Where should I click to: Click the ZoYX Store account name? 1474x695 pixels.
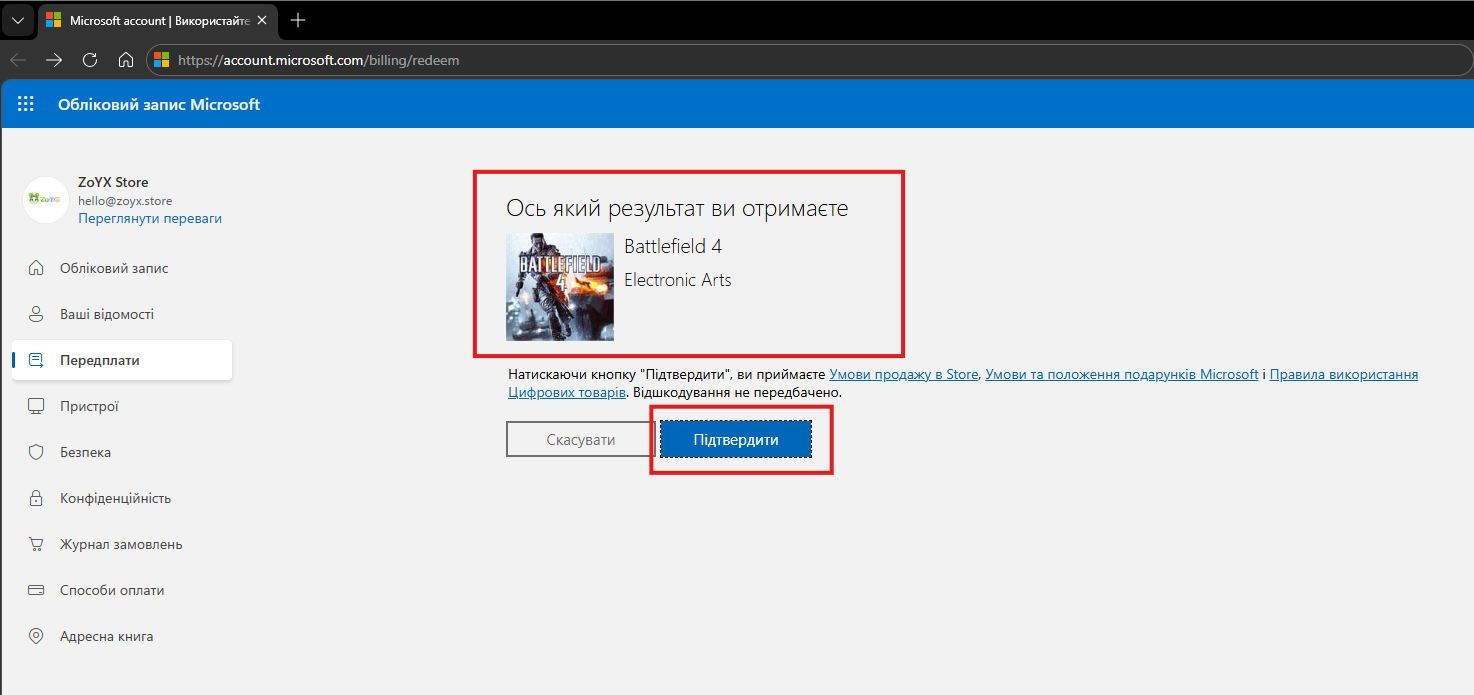click(113, 183)
